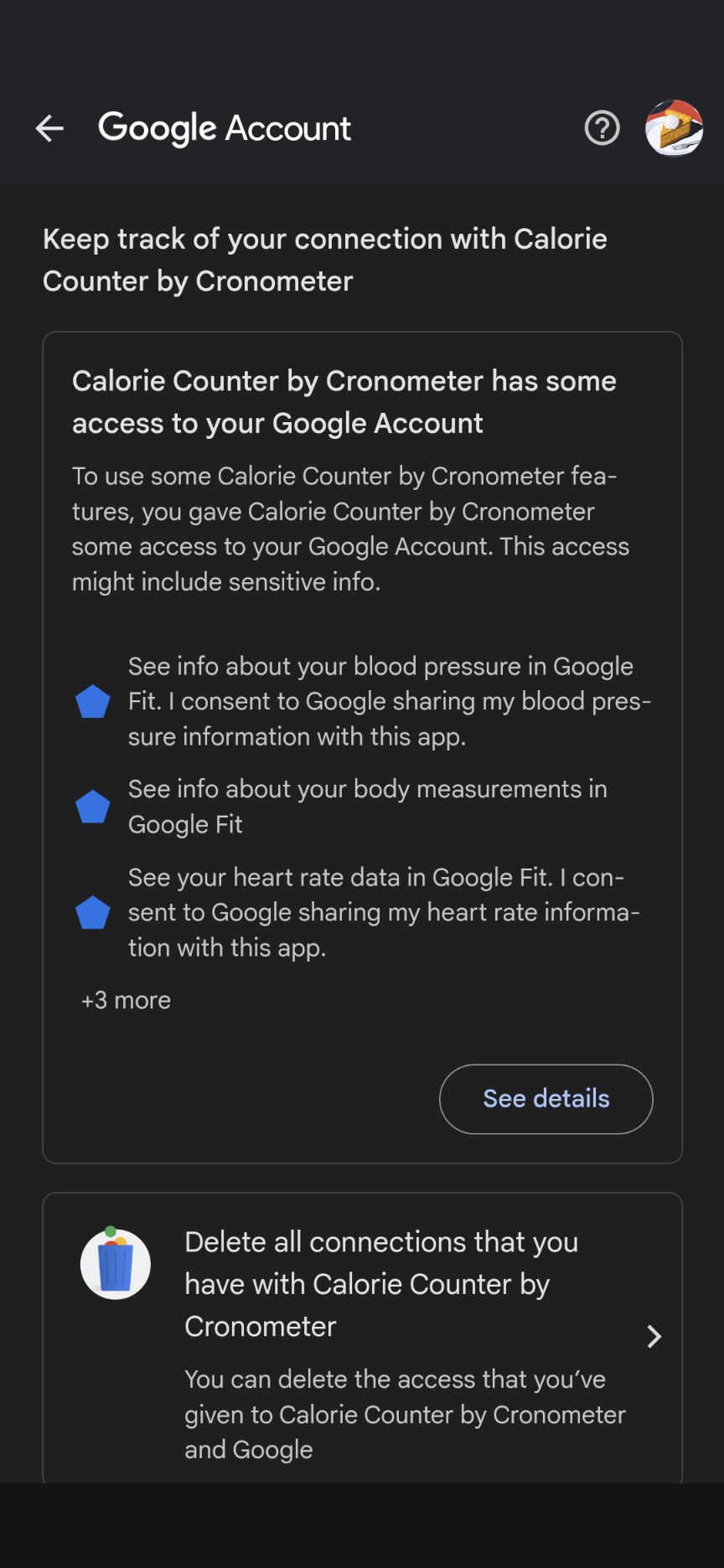Click the blue pentagon beside blood pressure
This screenshot has width=724, height=1568.
pos(93,702)
